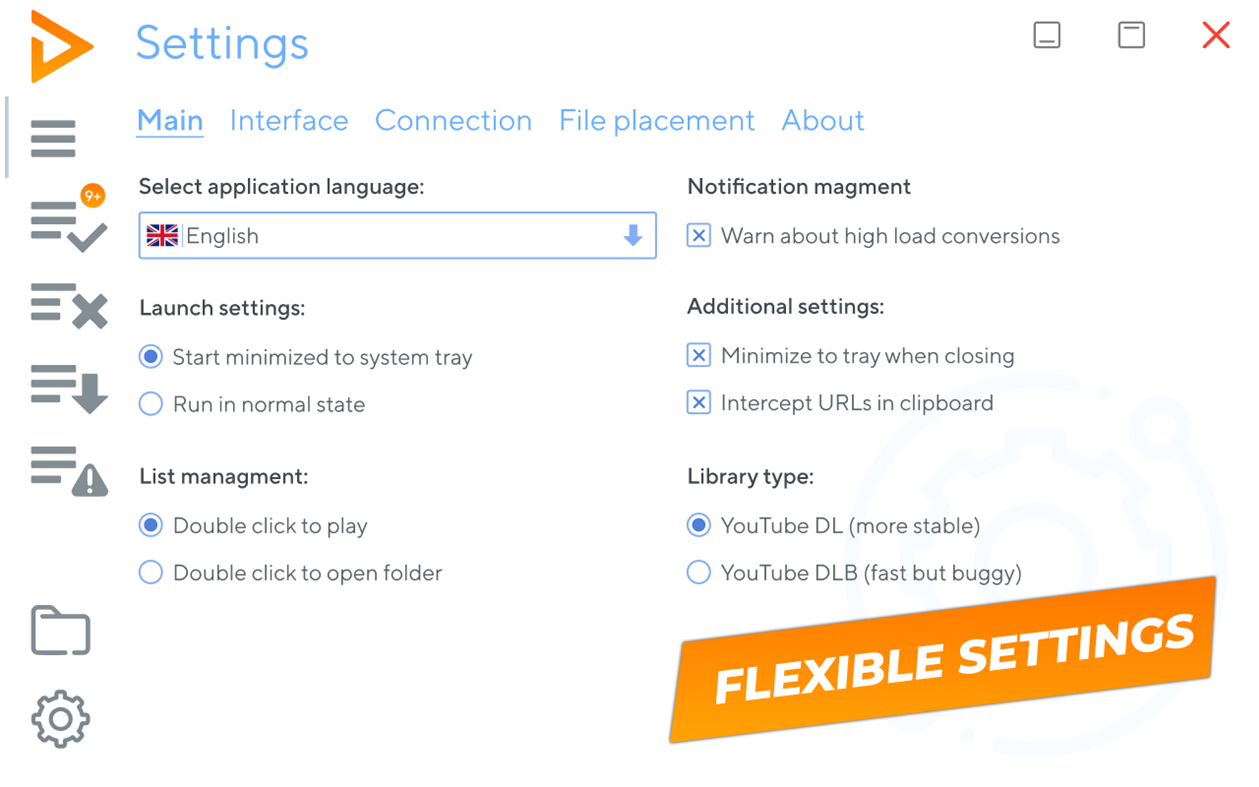Select the active downloads sidebar icon

(62, 387)
